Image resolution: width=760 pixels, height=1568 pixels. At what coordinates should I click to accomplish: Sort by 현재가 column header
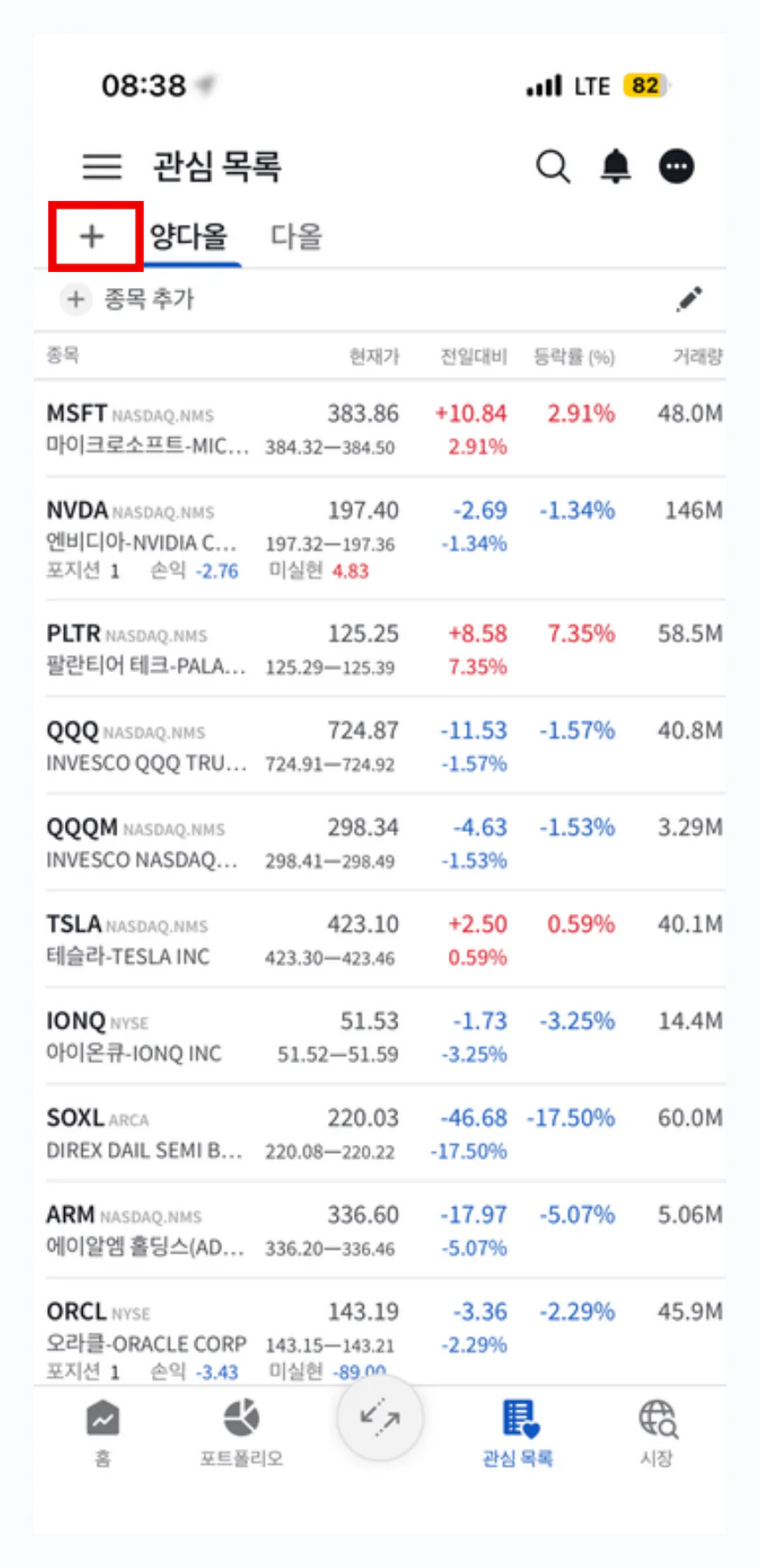click(x=373, y=356)
